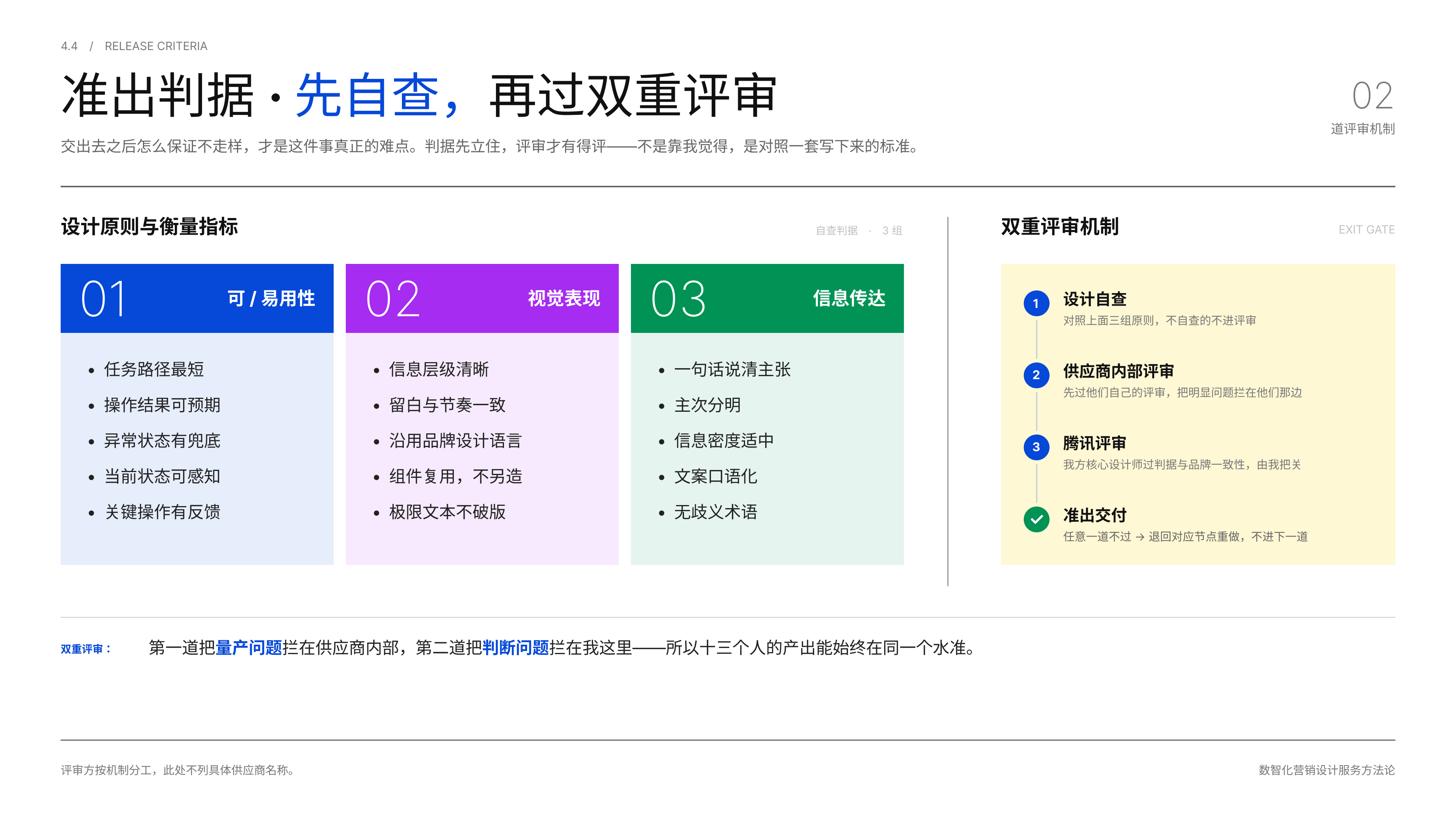Click the 自查判据 · 3 组 label
1456x819 pixels.
pyautogui.click(x=859, y=231)
